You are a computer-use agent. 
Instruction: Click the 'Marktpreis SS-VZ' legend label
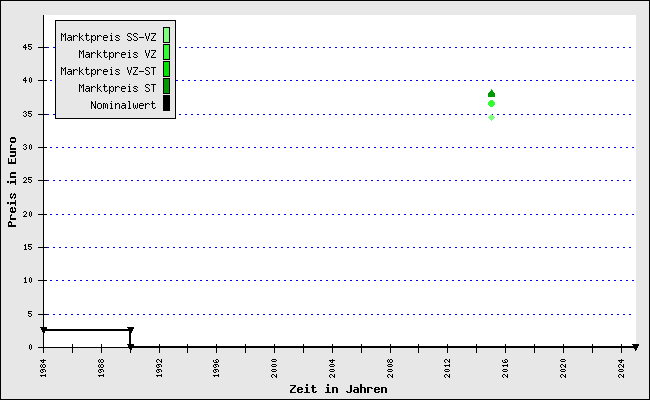108,37
